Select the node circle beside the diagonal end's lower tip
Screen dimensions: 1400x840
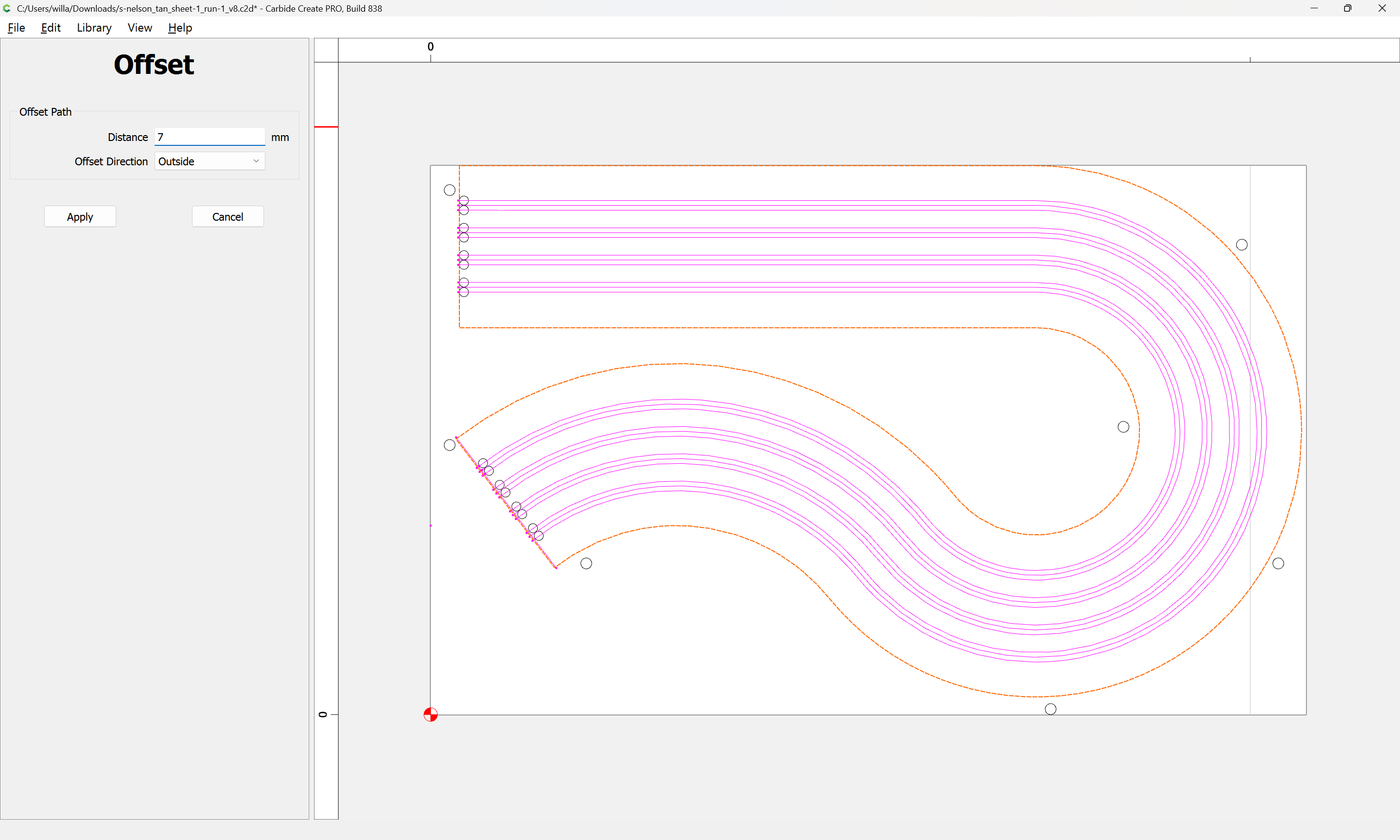586,563
